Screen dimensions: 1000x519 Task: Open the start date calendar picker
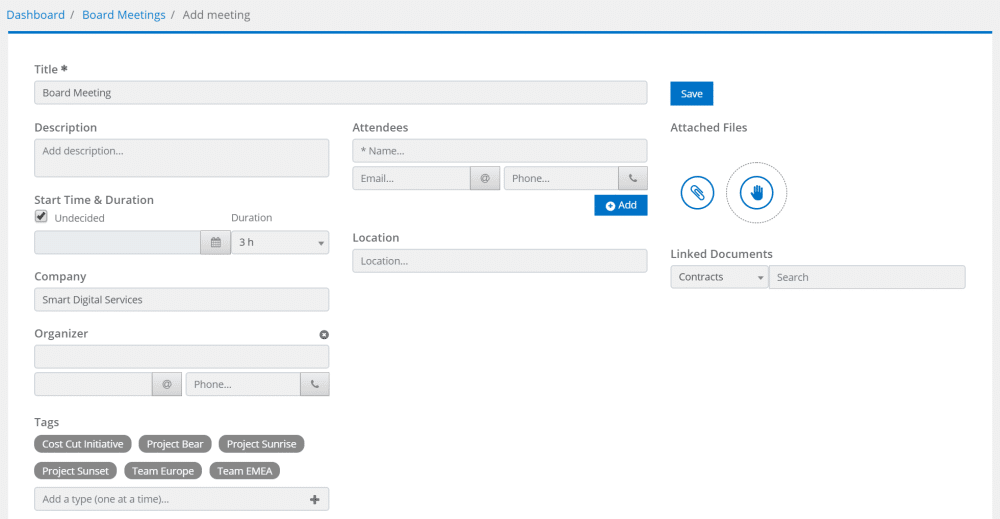[x=216, y=242]
